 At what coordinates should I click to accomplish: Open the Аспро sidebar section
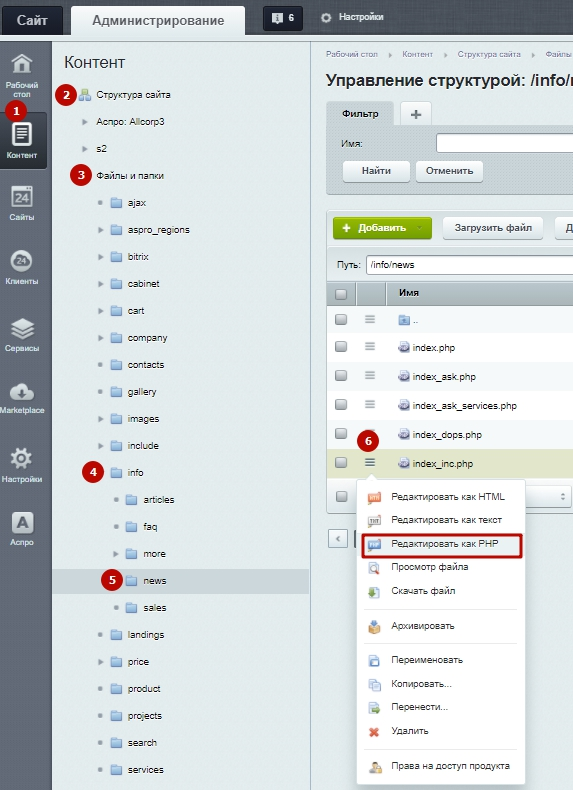tap(22, 529)
